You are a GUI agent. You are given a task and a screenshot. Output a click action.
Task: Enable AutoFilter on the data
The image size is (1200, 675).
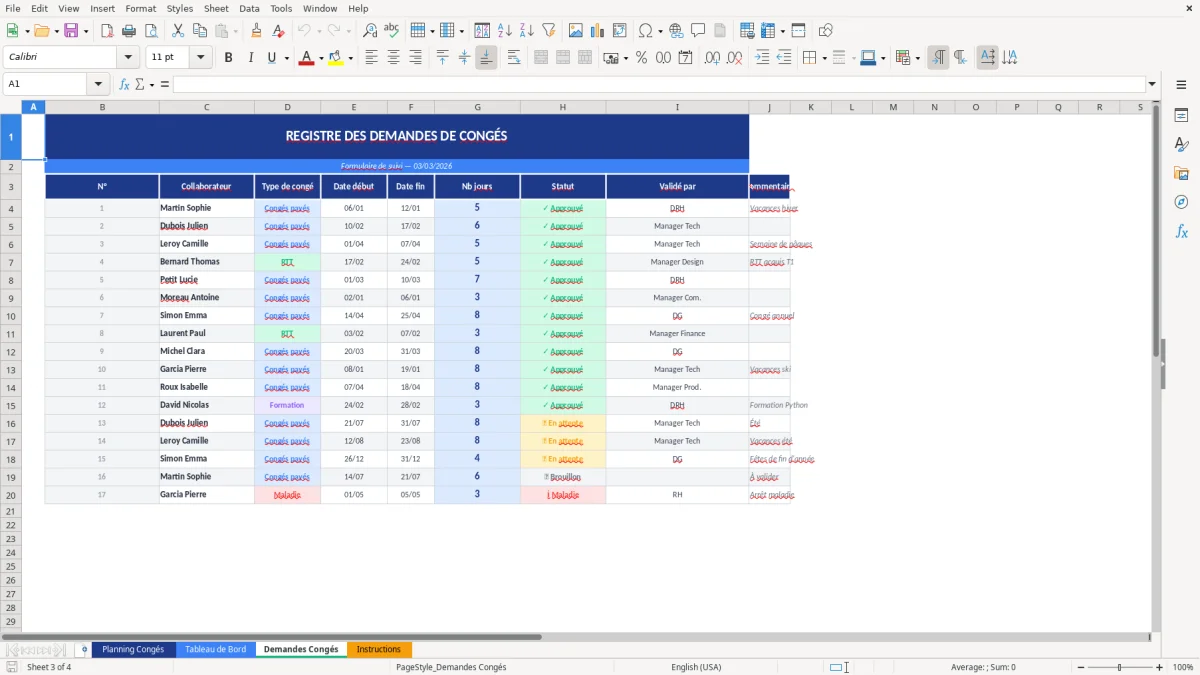tap(549, 30)
